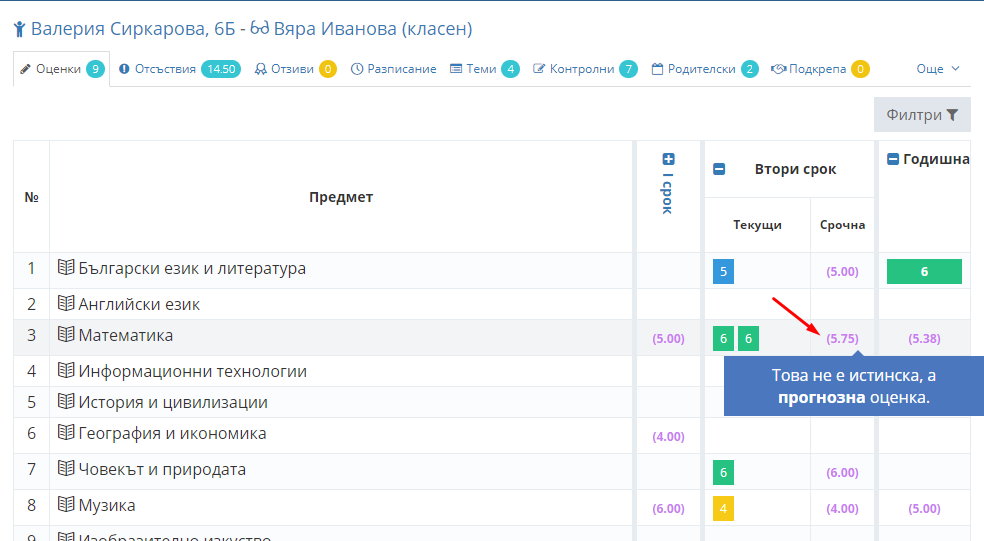Click book icon next to География и икономика
The image size is (984, 541).
[x=66, y=432]
